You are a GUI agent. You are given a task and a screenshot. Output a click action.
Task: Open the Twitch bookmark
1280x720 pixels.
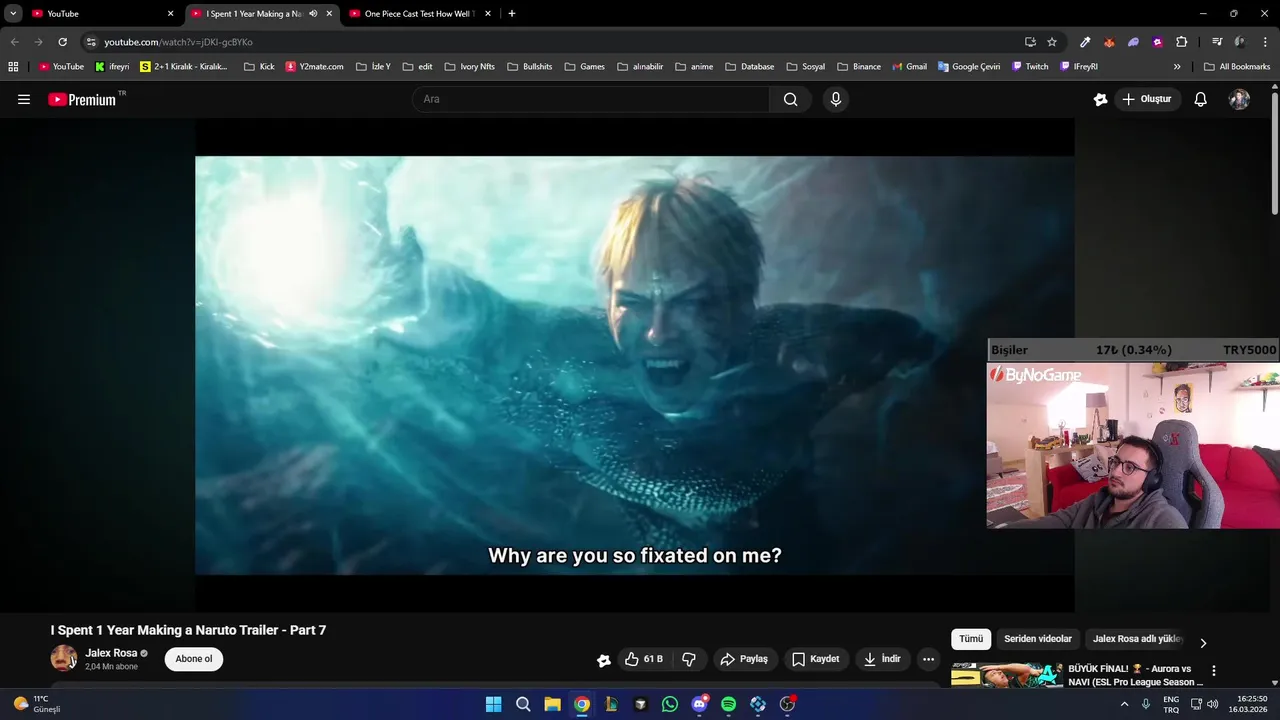(1031, 67)
